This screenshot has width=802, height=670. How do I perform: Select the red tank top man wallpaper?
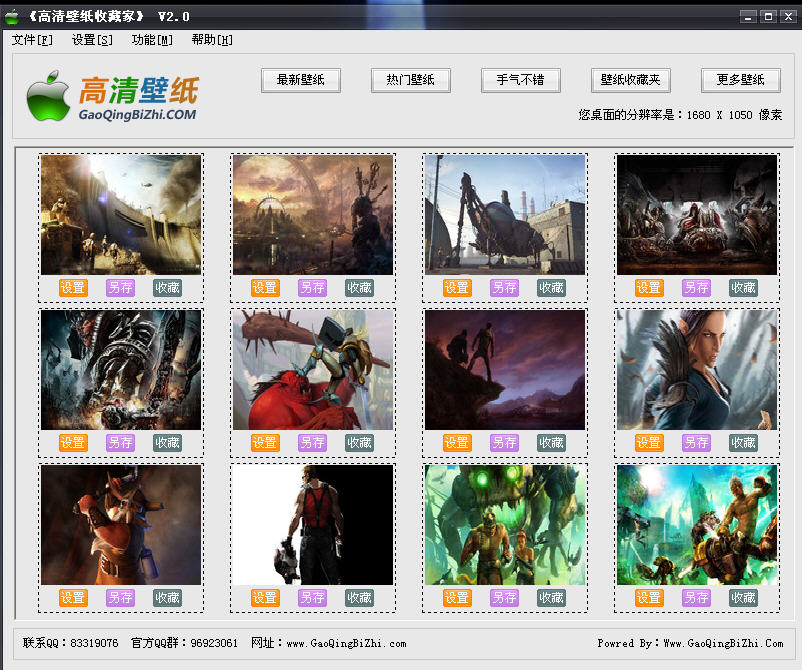pyautogui.click(x=313, y=525)
